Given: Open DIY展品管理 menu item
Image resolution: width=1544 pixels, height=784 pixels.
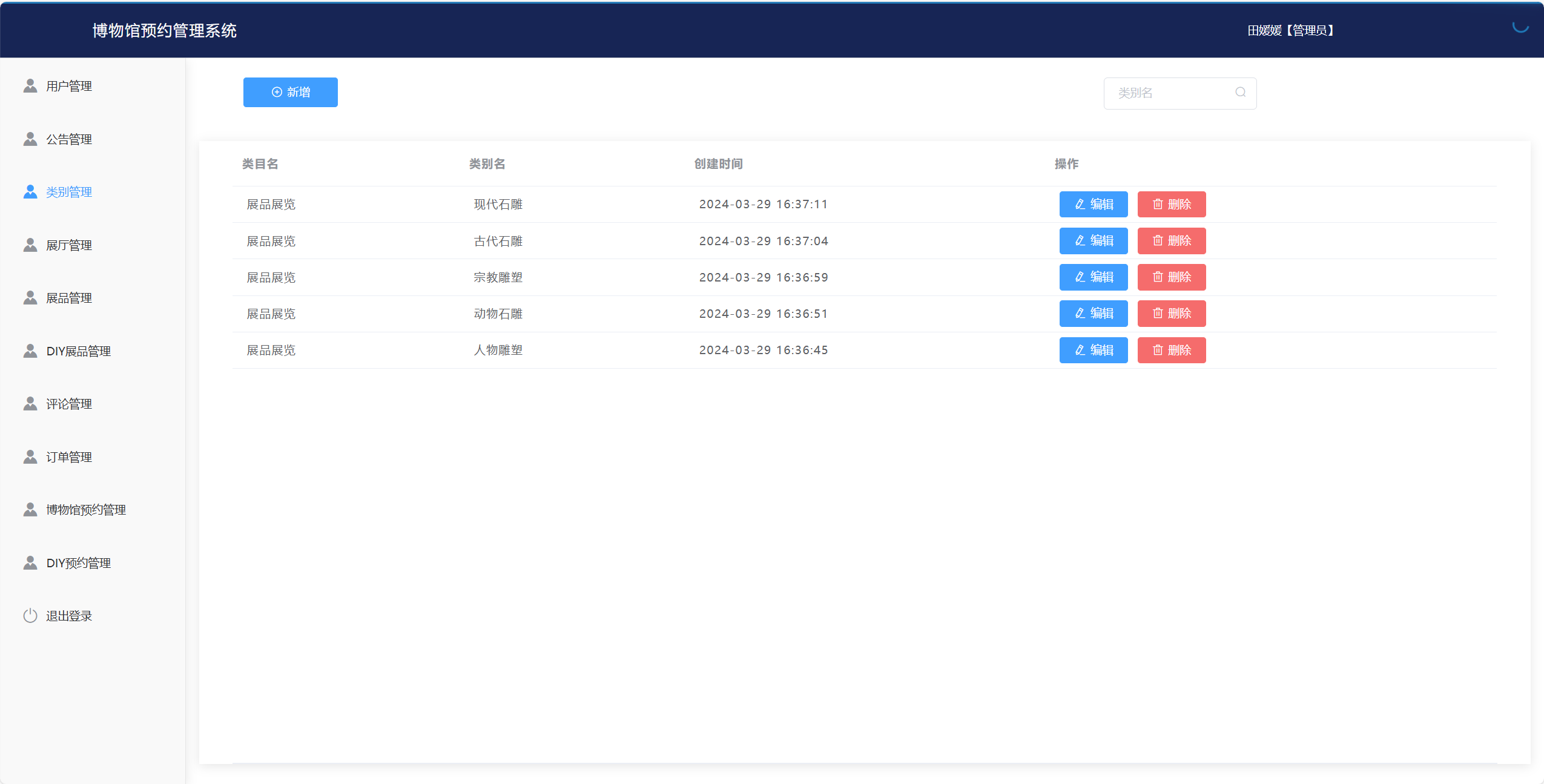Looking at the screenshot, I should [78, 351].
